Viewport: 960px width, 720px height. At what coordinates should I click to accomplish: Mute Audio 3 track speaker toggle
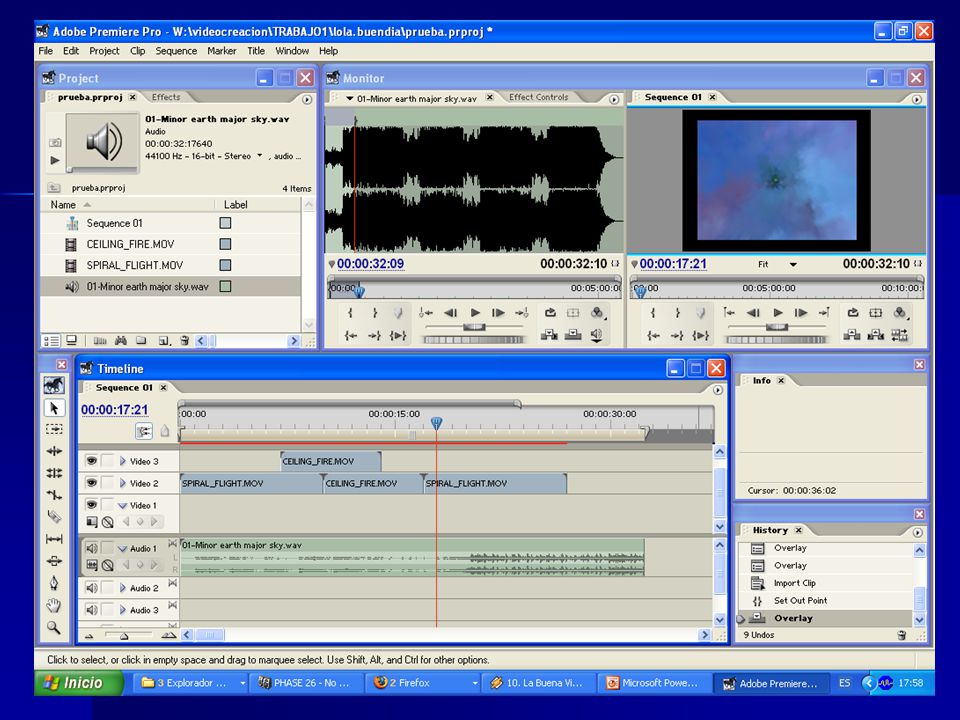coord(91,610)
